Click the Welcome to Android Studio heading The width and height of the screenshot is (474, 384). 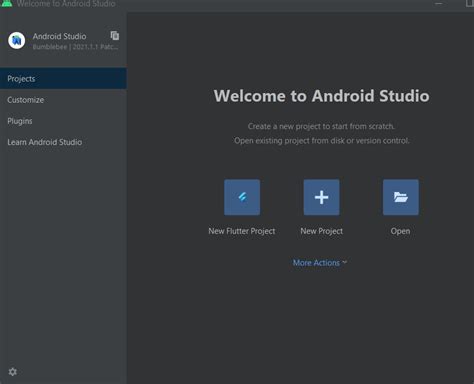coord(321,96)
